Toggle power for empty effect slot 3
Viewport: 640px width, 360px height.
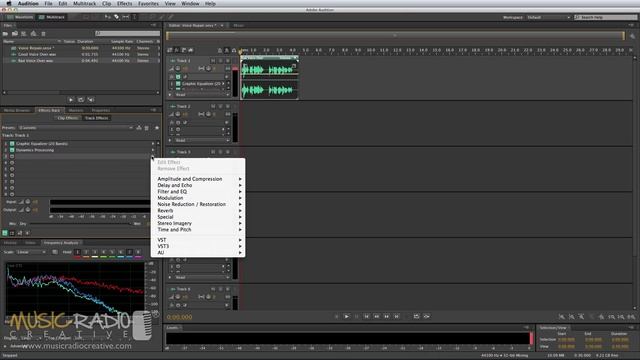[12, 156]
